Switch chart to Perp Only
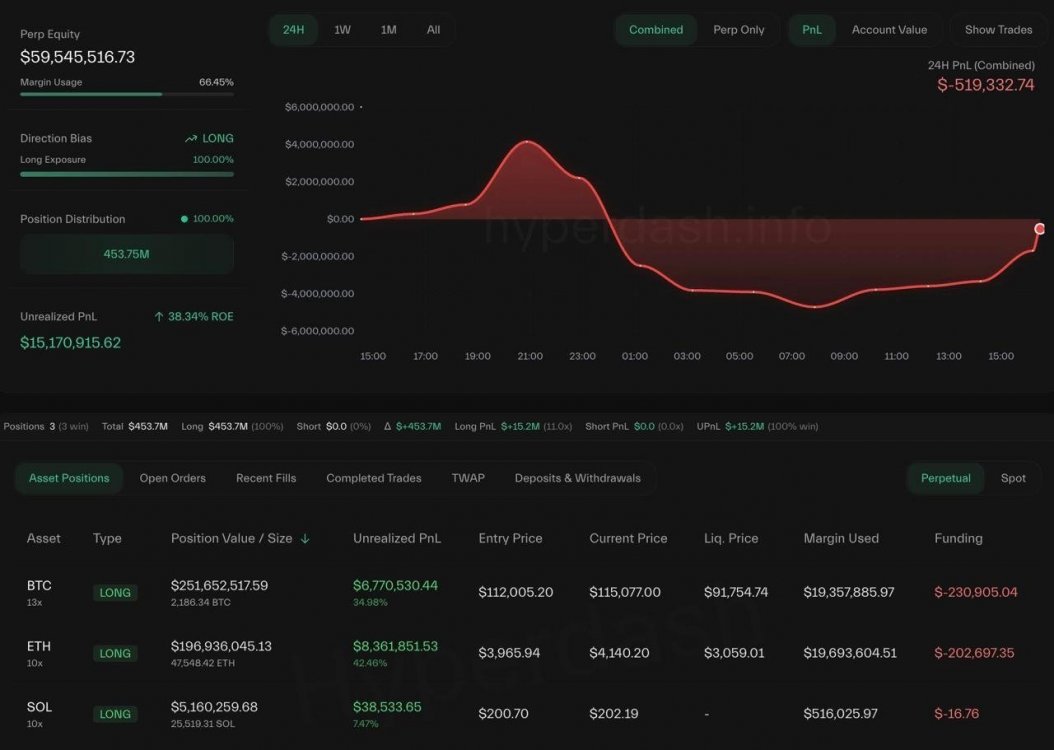 click(x=739, y=30)
